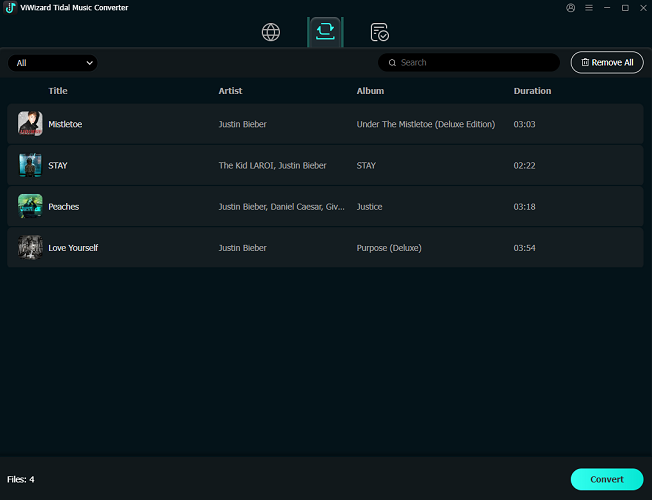
Task: Click the Title column header
Action: click(58, 91)
